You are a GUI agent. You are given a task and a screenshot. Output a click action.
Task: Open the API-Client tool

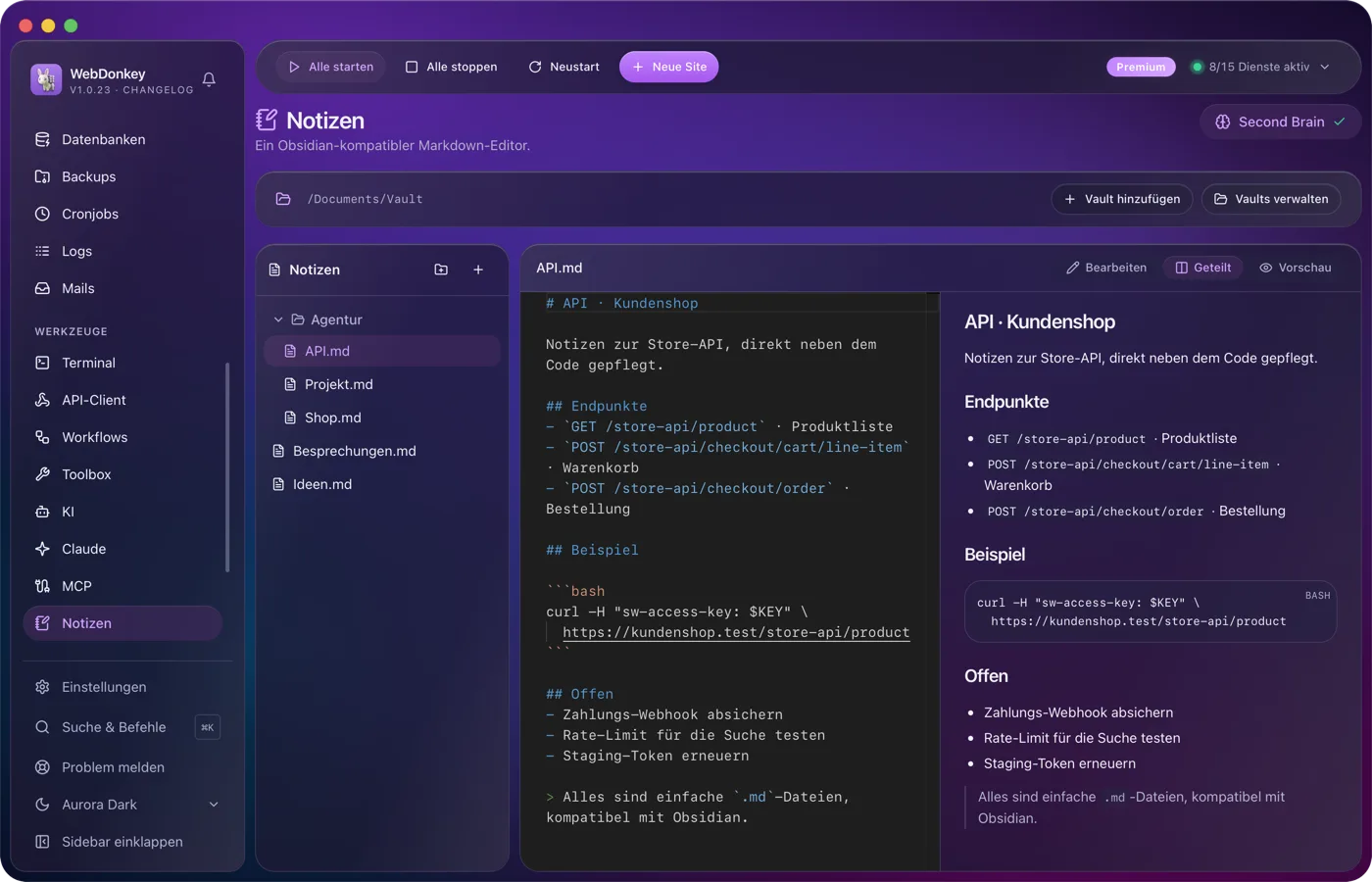(123, 400)
